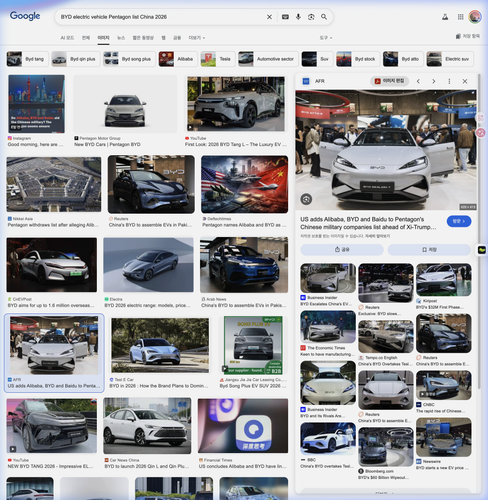Open Electra BYD 2026 electric range thumbnail
This screenshot has height=500, width=488.
148,265
